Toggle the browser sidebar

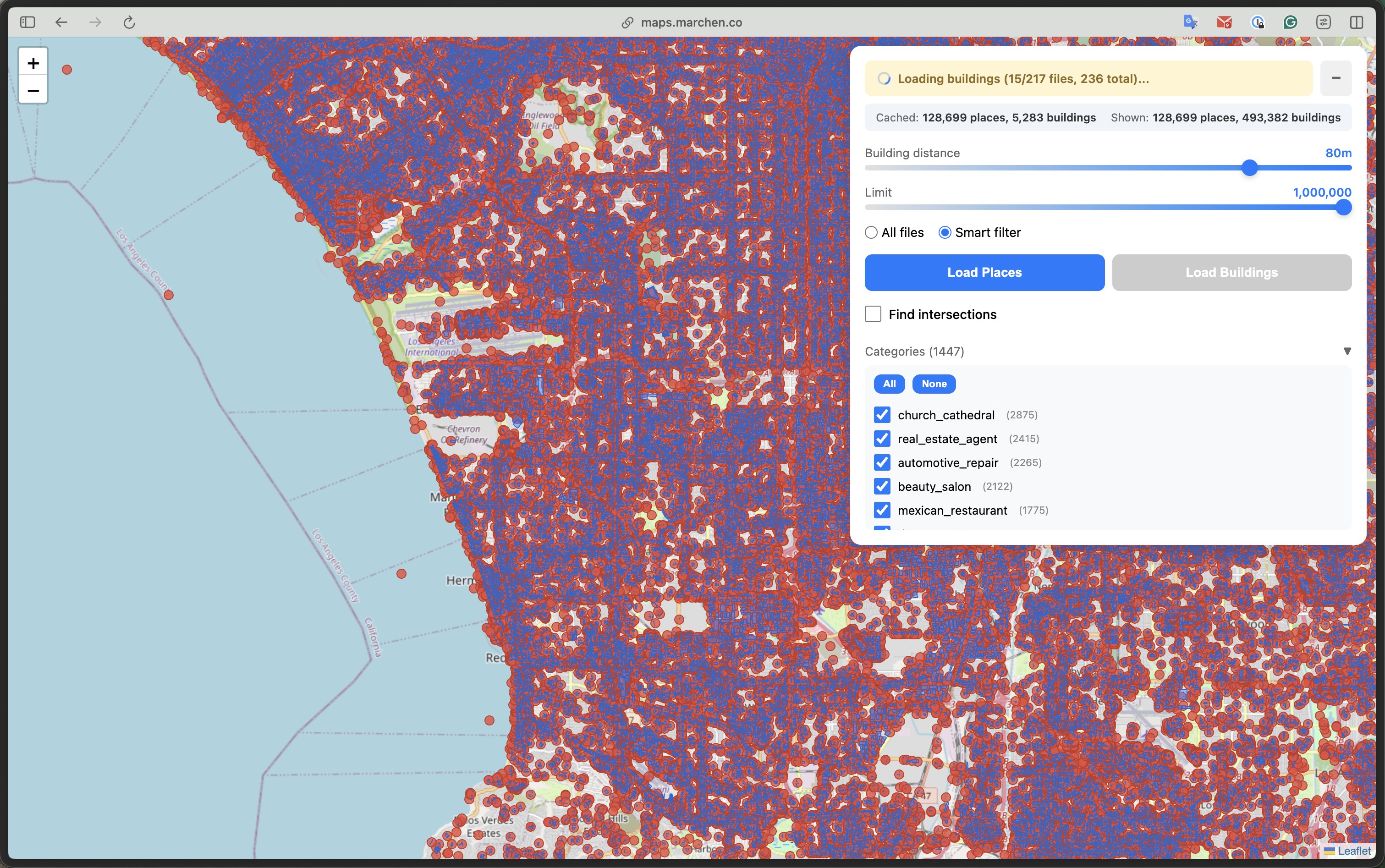27,22
